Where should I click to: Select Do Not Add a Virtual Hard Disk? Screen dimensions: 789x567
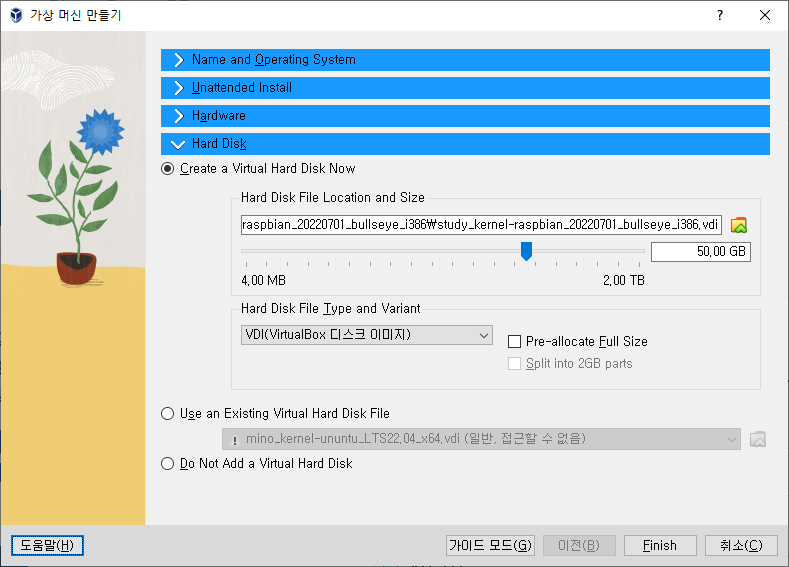(168, 464)
